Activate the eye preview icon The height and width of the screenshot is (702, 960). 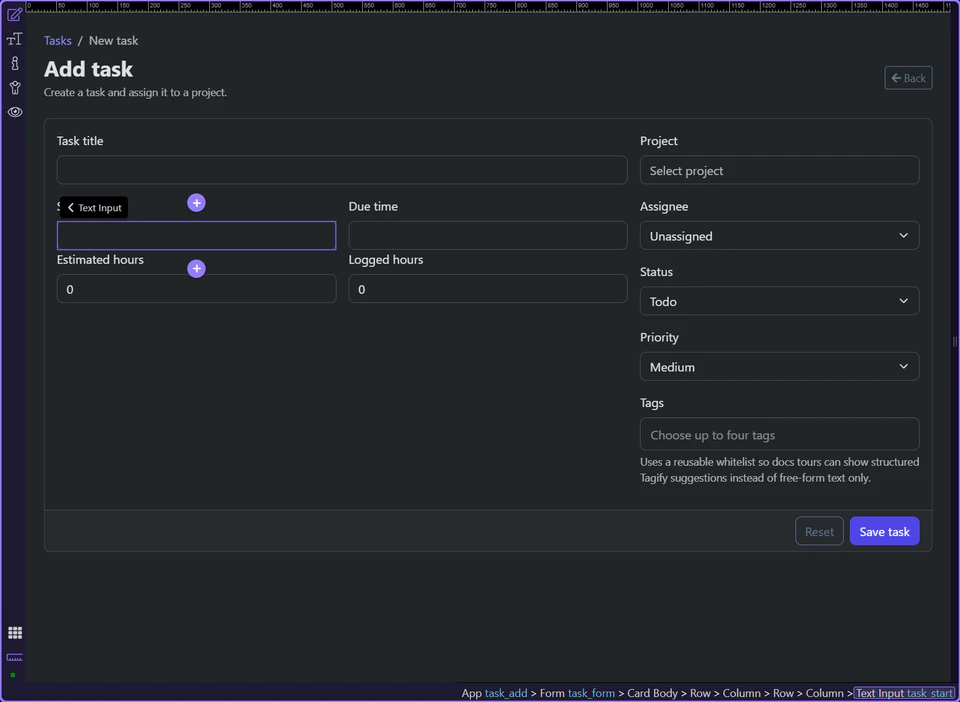[x=13, y=111]
